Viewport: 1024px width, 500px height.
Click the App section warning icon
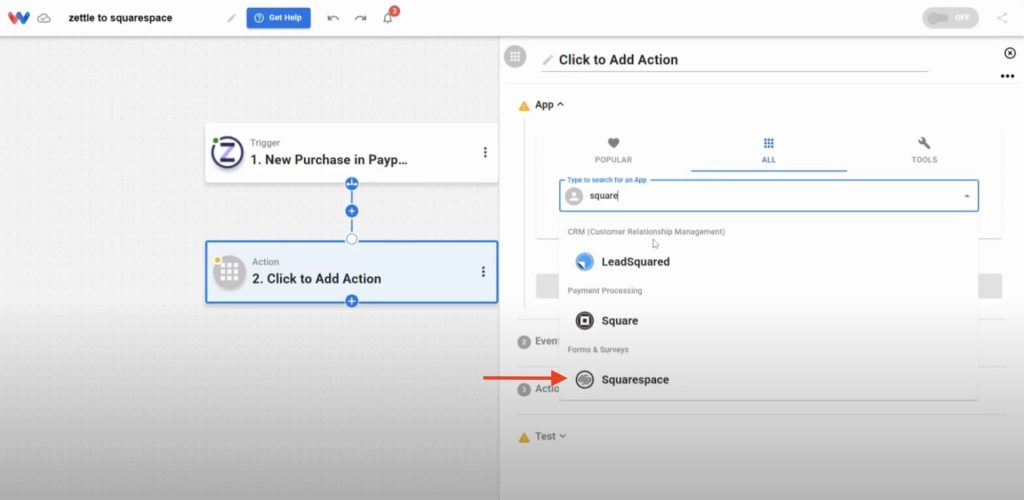click(x=524, y=106)
